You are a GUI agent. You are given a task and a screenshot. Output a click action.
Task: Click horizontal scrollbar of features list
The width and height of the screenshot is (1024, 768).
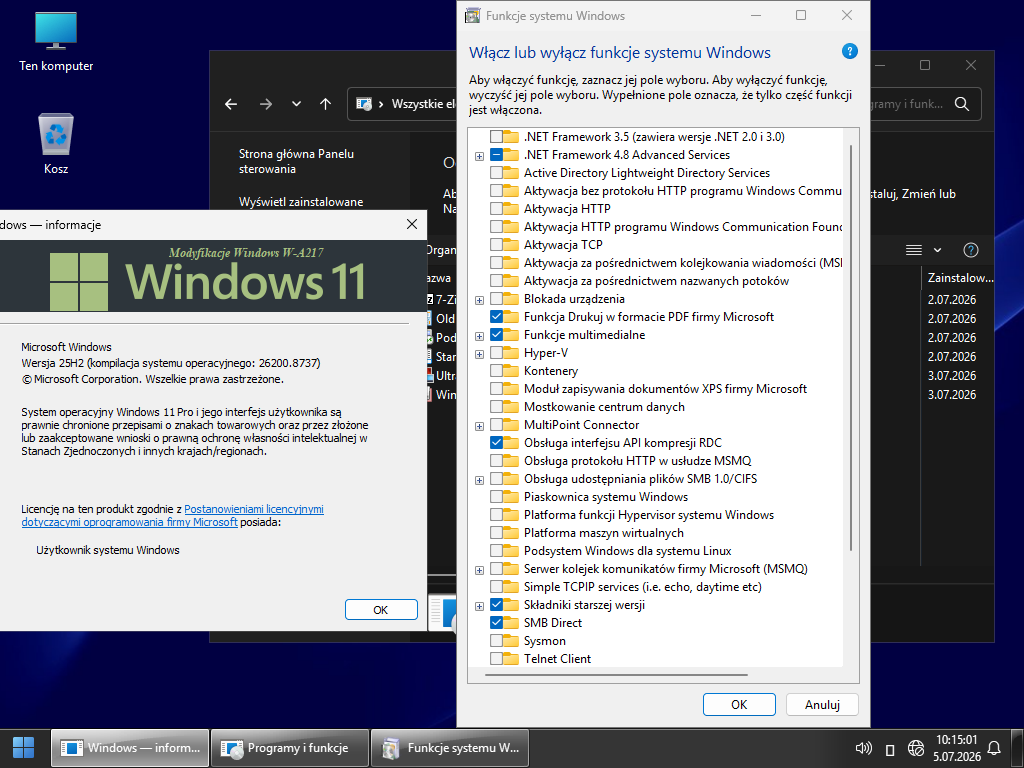tap(616, 675)
